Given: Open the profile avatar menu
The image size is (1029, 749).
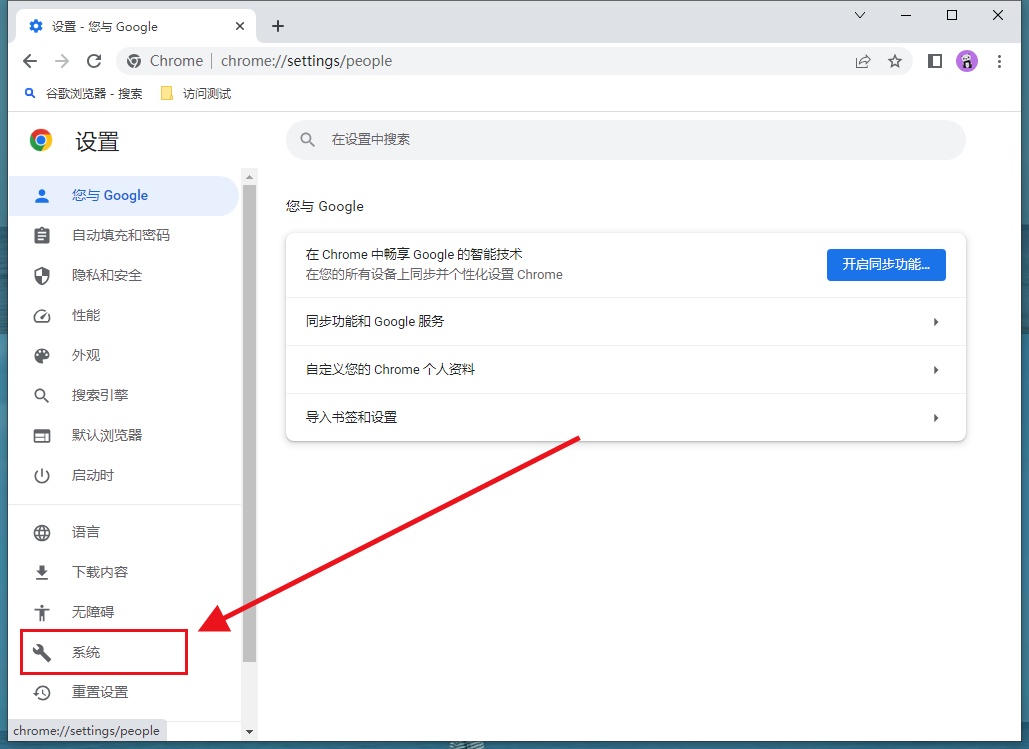Looking at the screenshot, I should [967, 61].
